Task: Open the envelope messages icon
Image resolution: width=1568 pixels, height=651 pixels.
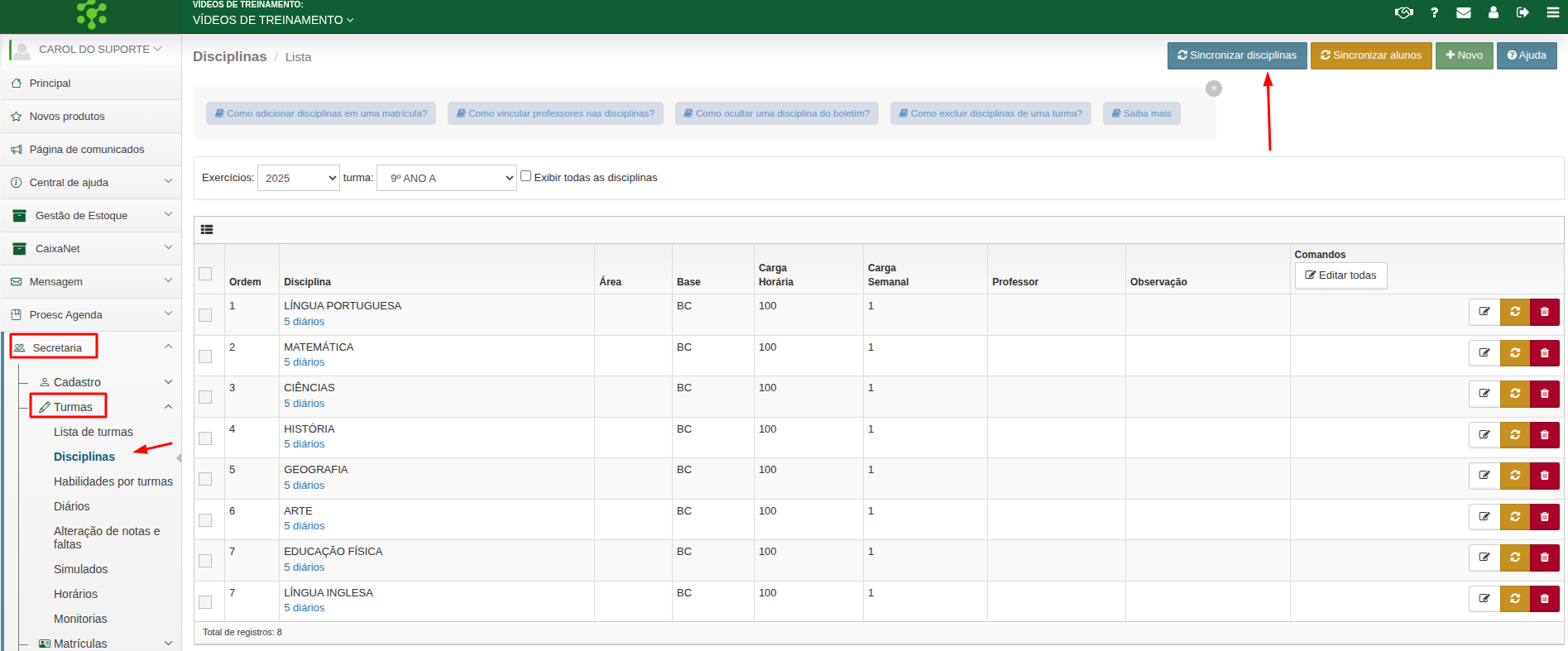Action: point(1464,12)
